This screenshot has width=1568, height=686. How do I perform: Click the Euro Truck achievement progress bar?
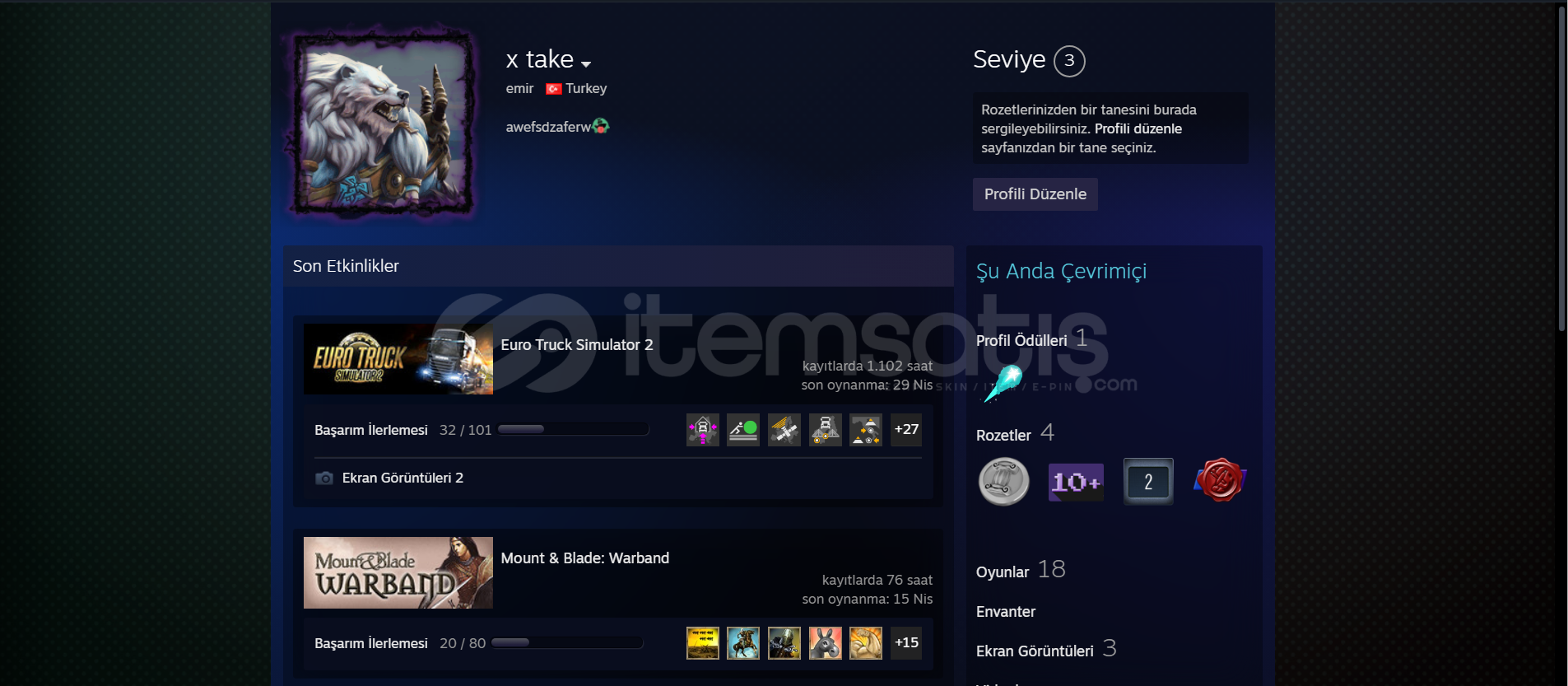(x=574, y=429)
